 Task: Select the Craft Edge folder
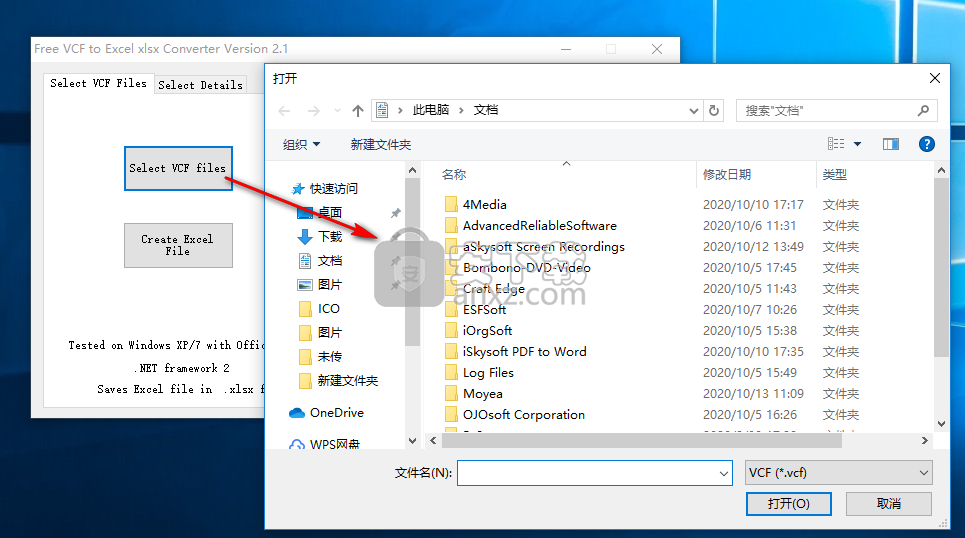pyautogui.click(x=494, y=289)
